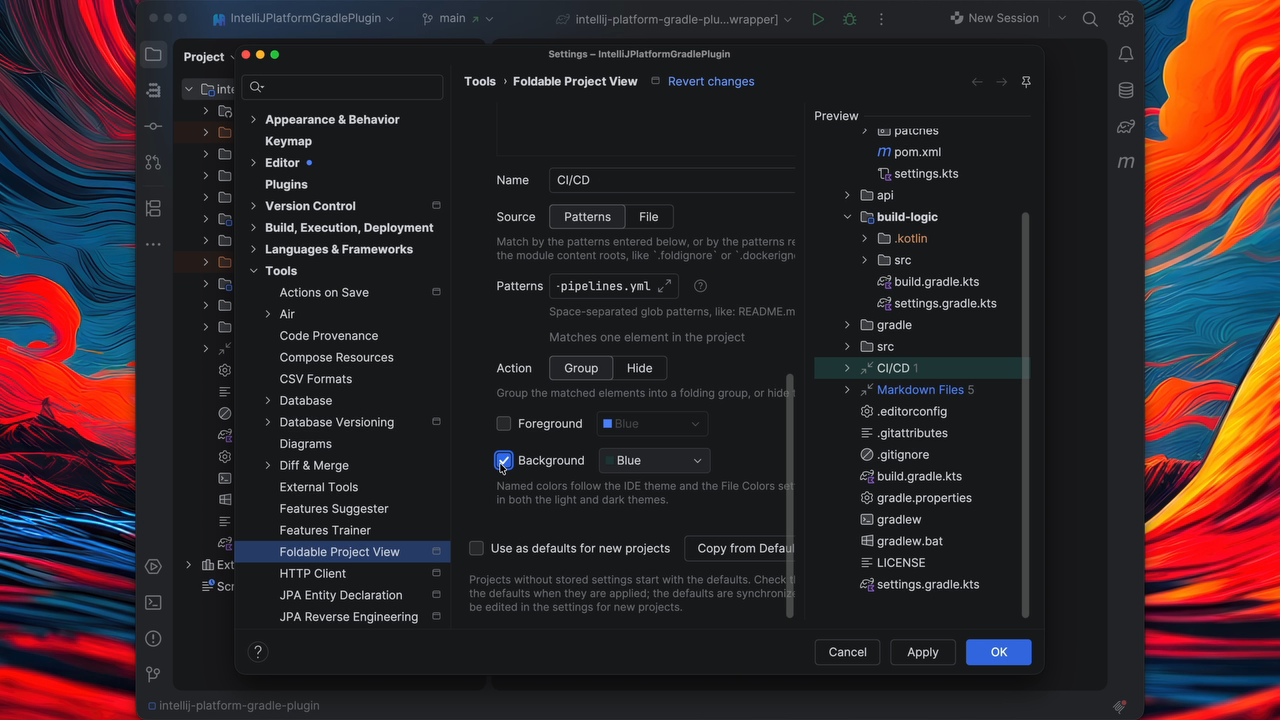Confirm the settings with OK
Viewport: 1280px width, 720px height.
click(999, 652)
